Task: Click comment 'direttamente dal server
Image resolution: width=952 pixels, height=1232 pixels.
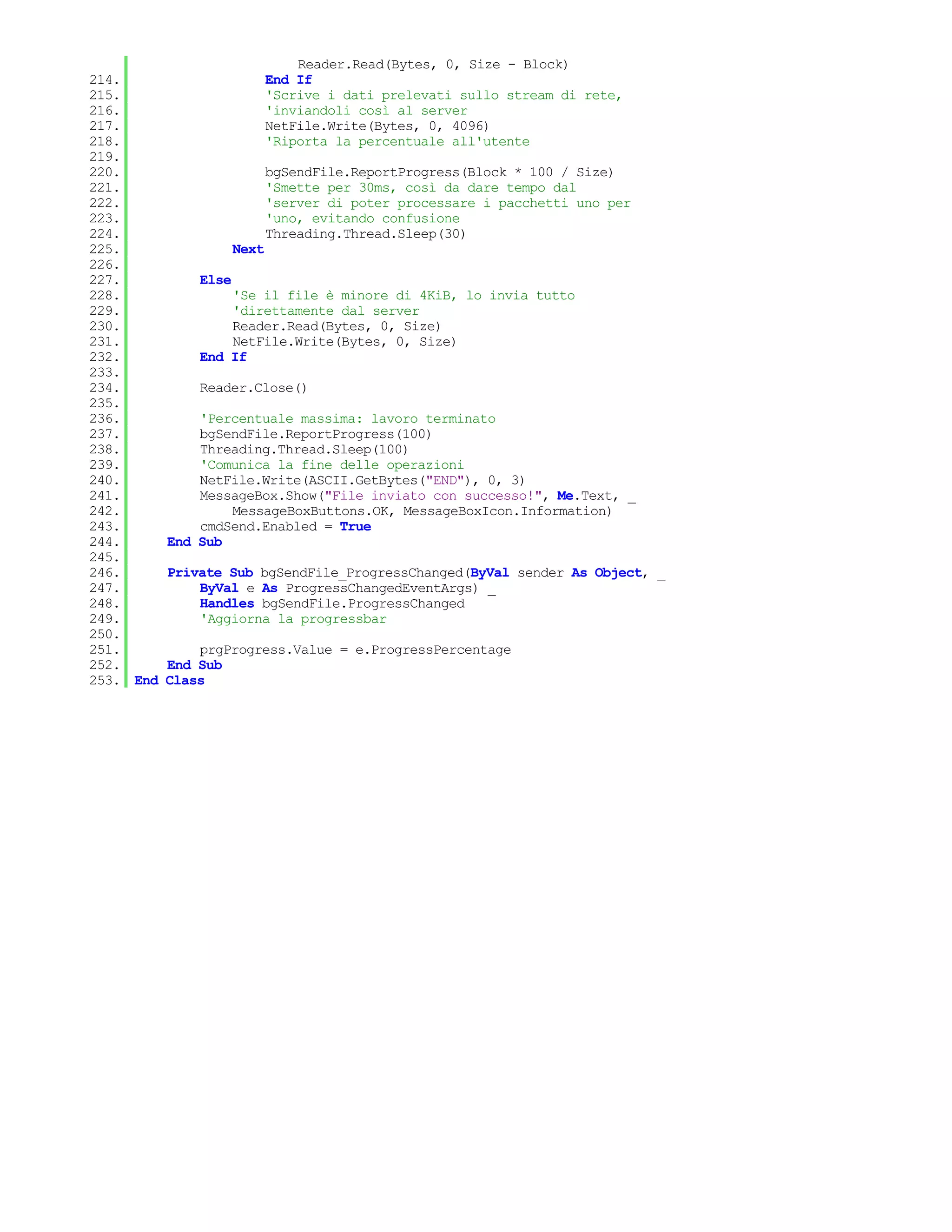Action: pyautogui.click(x=325, y=311)
